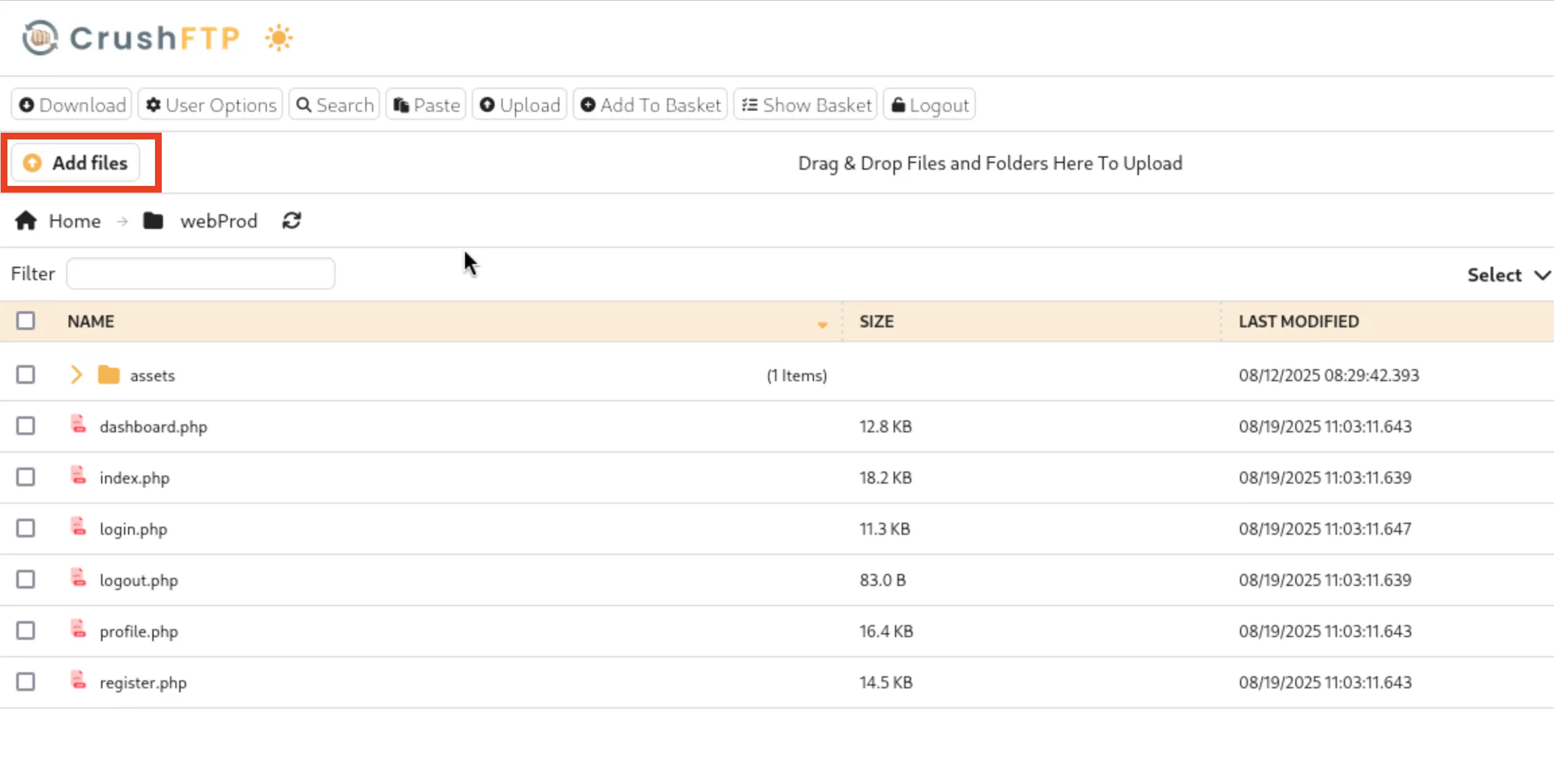Click into the Filter text field
Screen dimensions: 1554x784
201,274
